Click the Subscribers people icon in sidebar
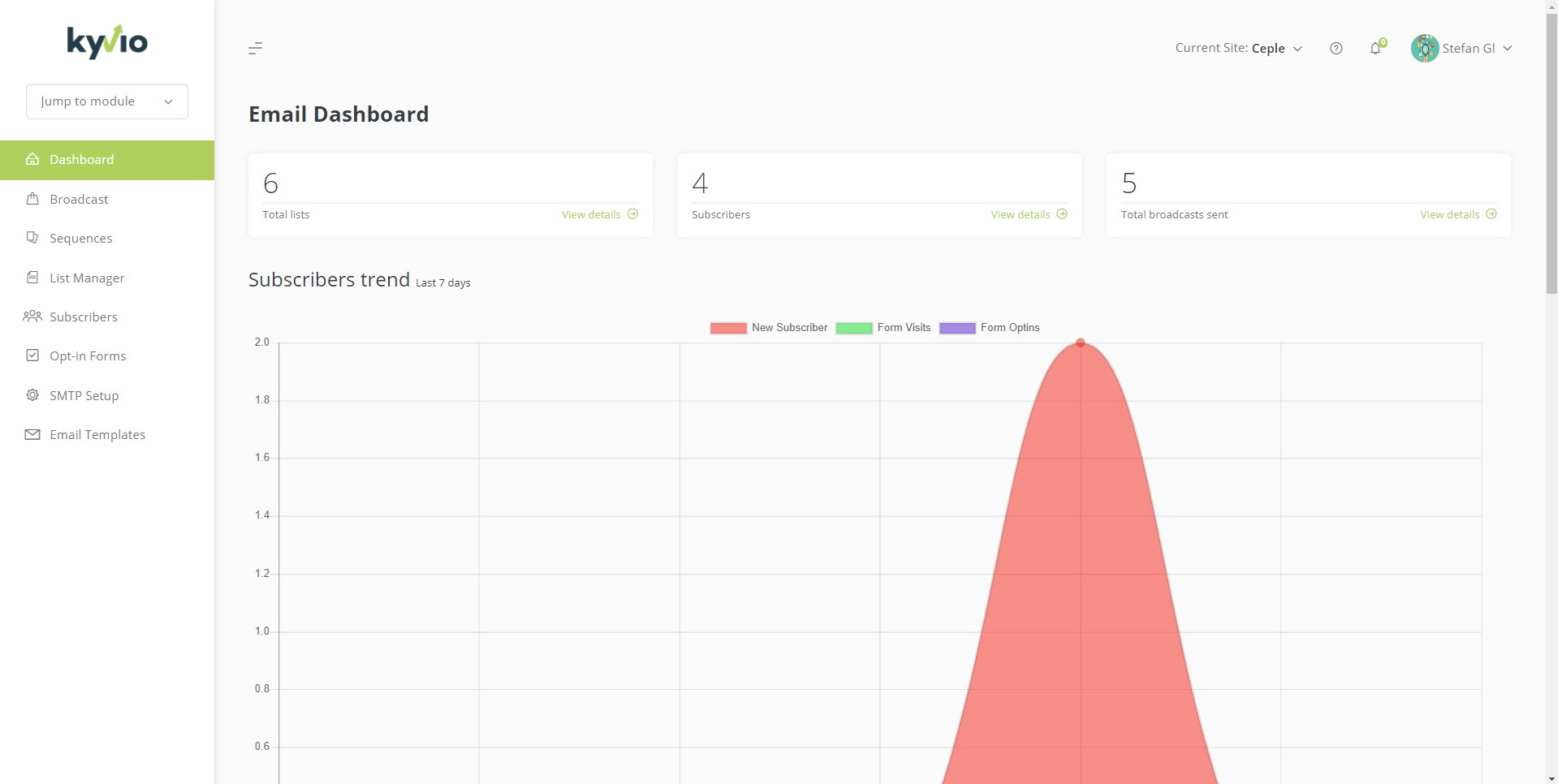 click(32, 317)
